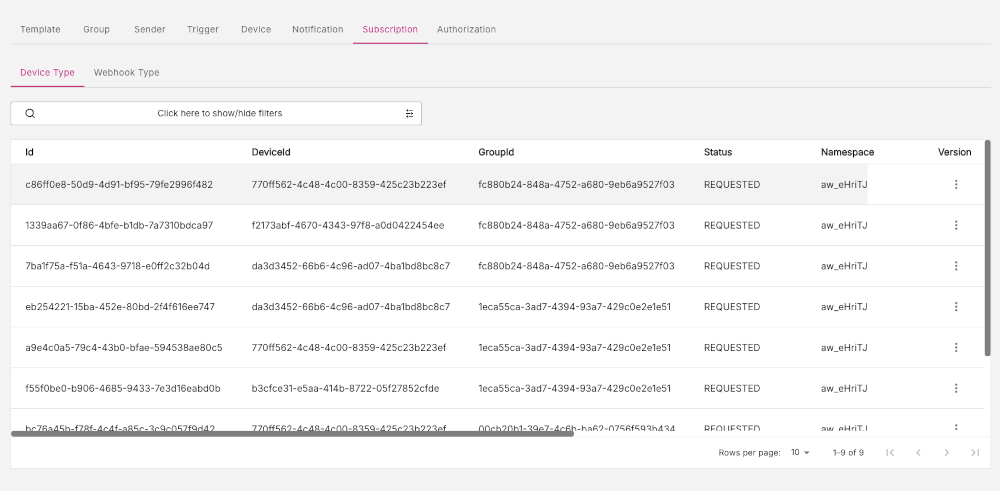Screen dimensions: 1000x491
Task: Select Id c86ff0e8-50d9-4d91-bf95-79fe2996f482
Action: (119, 185)
